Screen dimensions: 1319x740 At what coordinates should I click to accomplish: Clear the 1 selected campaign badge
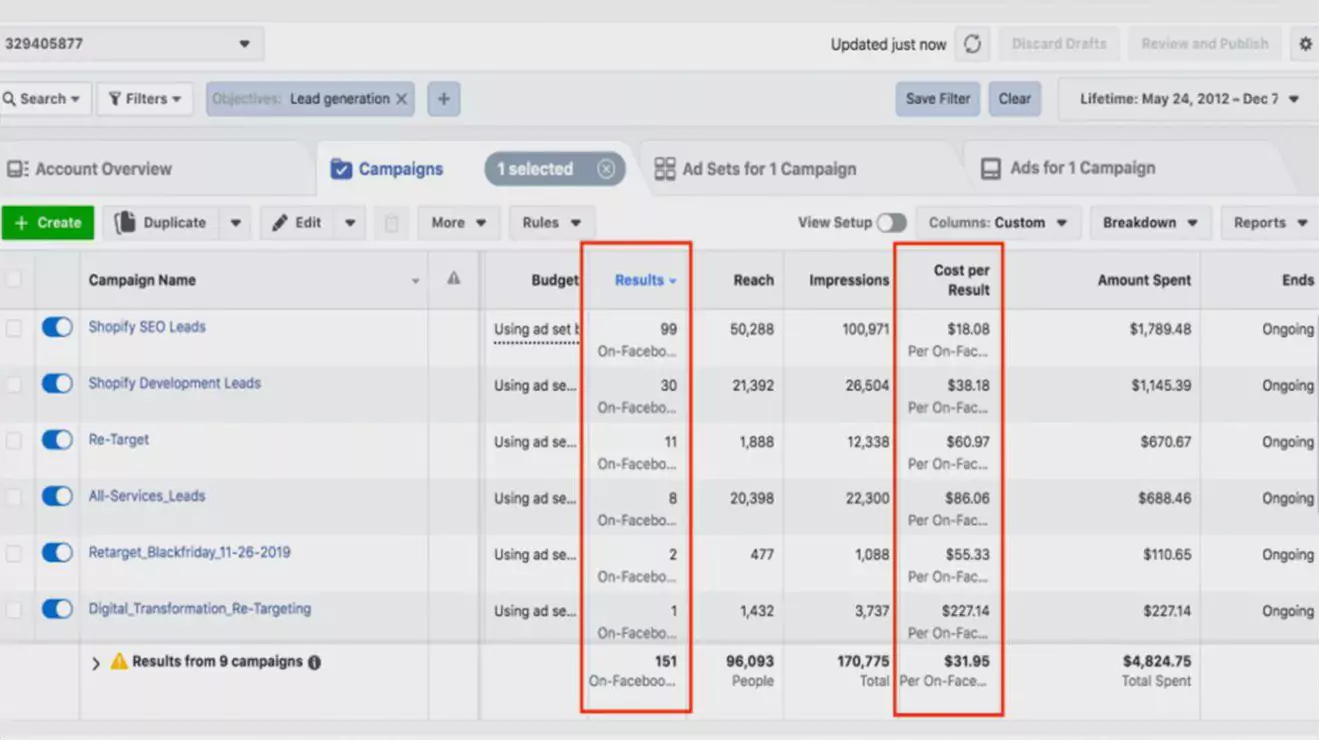[606, 169]
